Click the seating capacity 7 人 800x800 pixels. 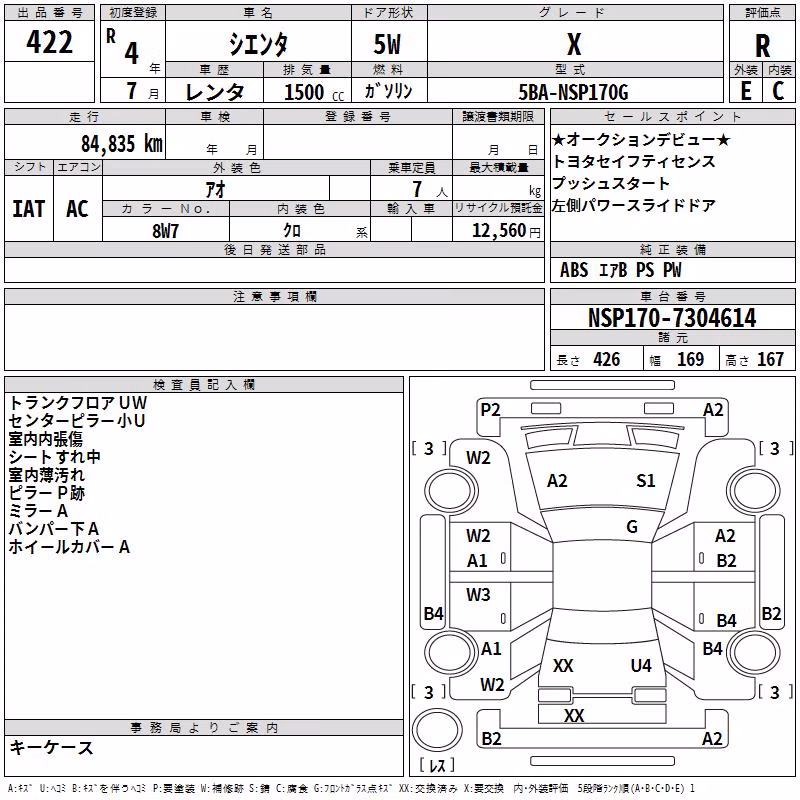pyautogui.click(x=430, y=189)
